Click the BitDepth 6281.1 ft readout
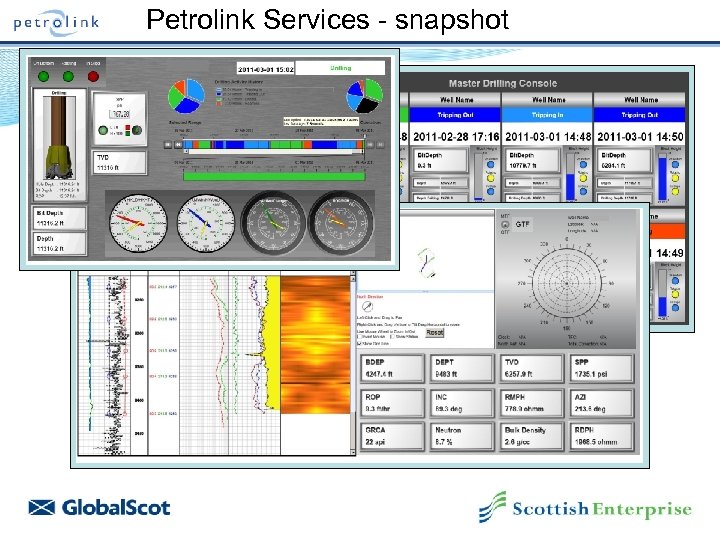Screen dimensions: 720x540 624,160
